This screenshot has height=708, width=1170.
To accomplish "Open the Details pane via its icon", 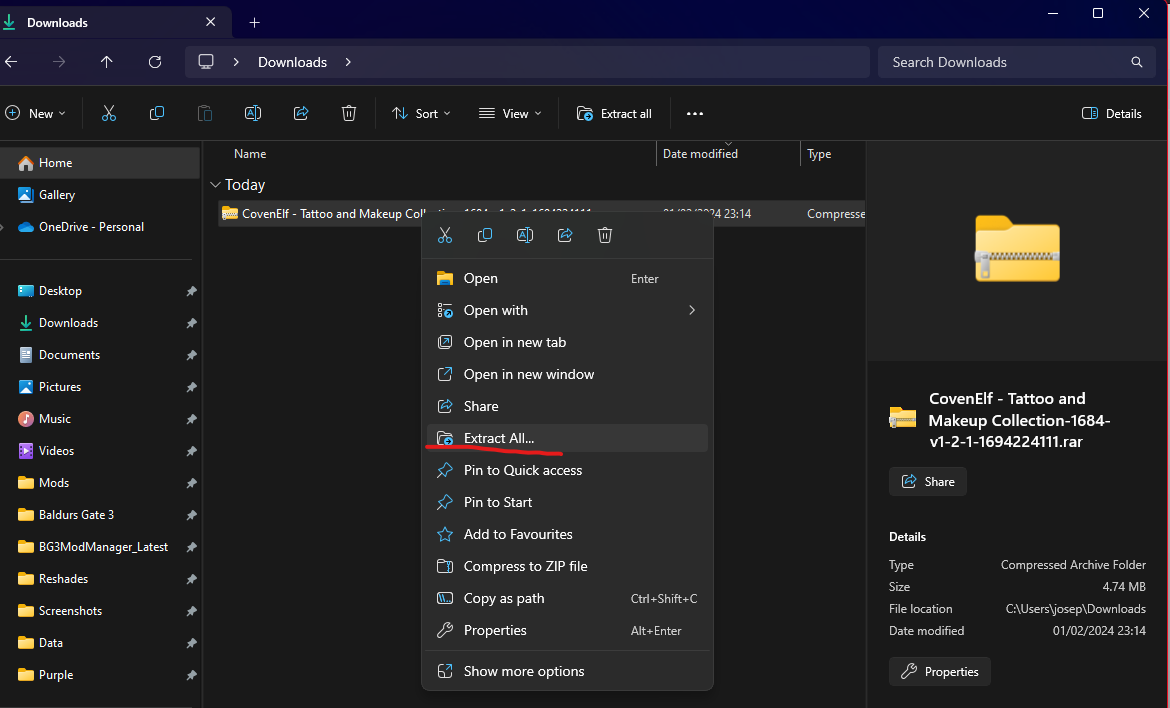I will pos(1111,113).
